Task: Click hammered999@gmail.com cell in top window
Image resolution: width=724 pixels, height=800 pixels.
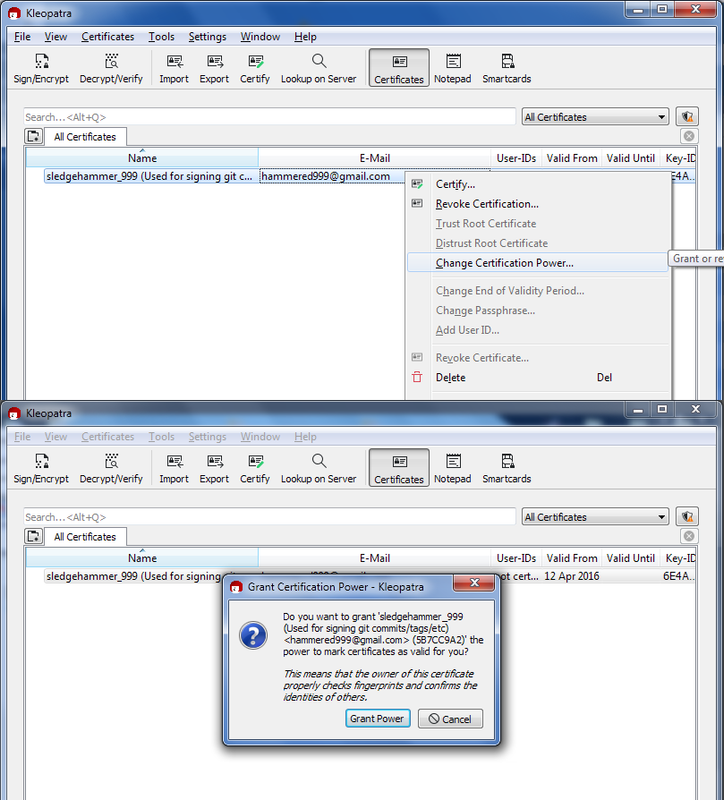Action: pyautogui.click(x=326, y=176)
